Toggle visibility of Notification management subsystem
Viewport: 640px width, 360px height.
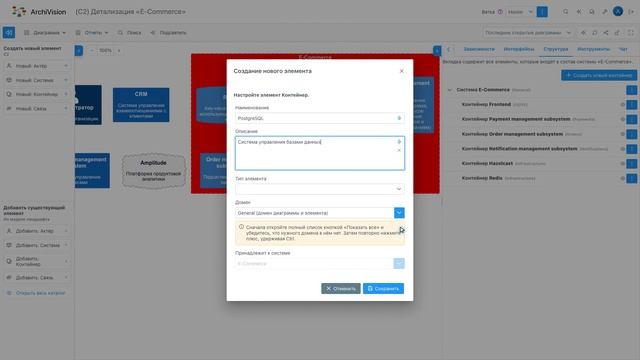click(622, 149)
